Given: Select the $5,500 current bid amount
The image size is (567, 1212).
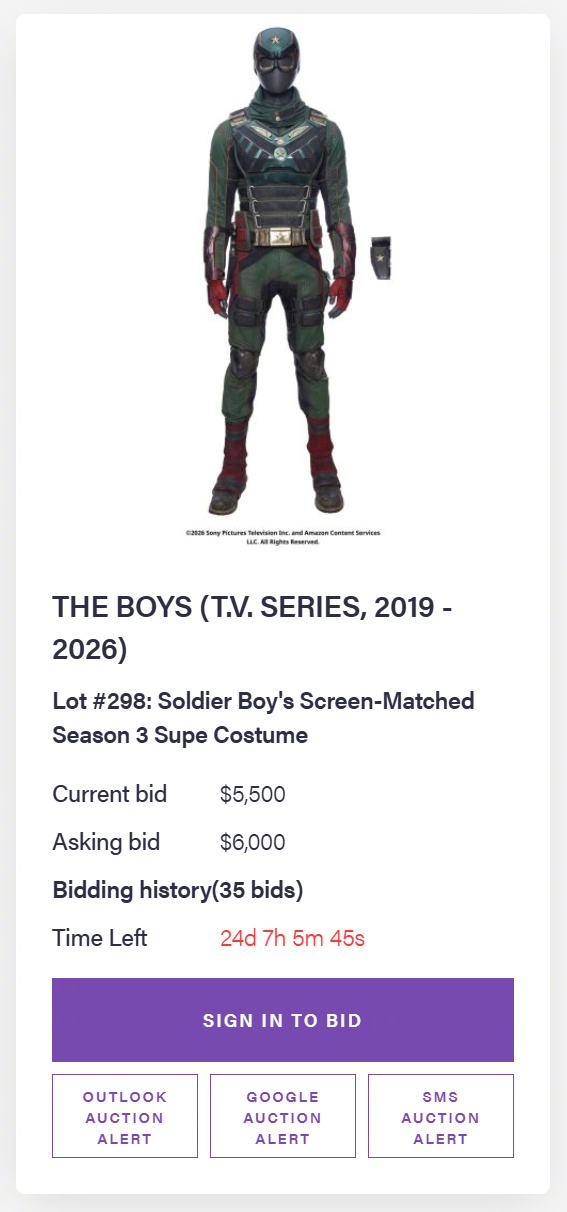Looking at the screenshot, I should 253,795.
